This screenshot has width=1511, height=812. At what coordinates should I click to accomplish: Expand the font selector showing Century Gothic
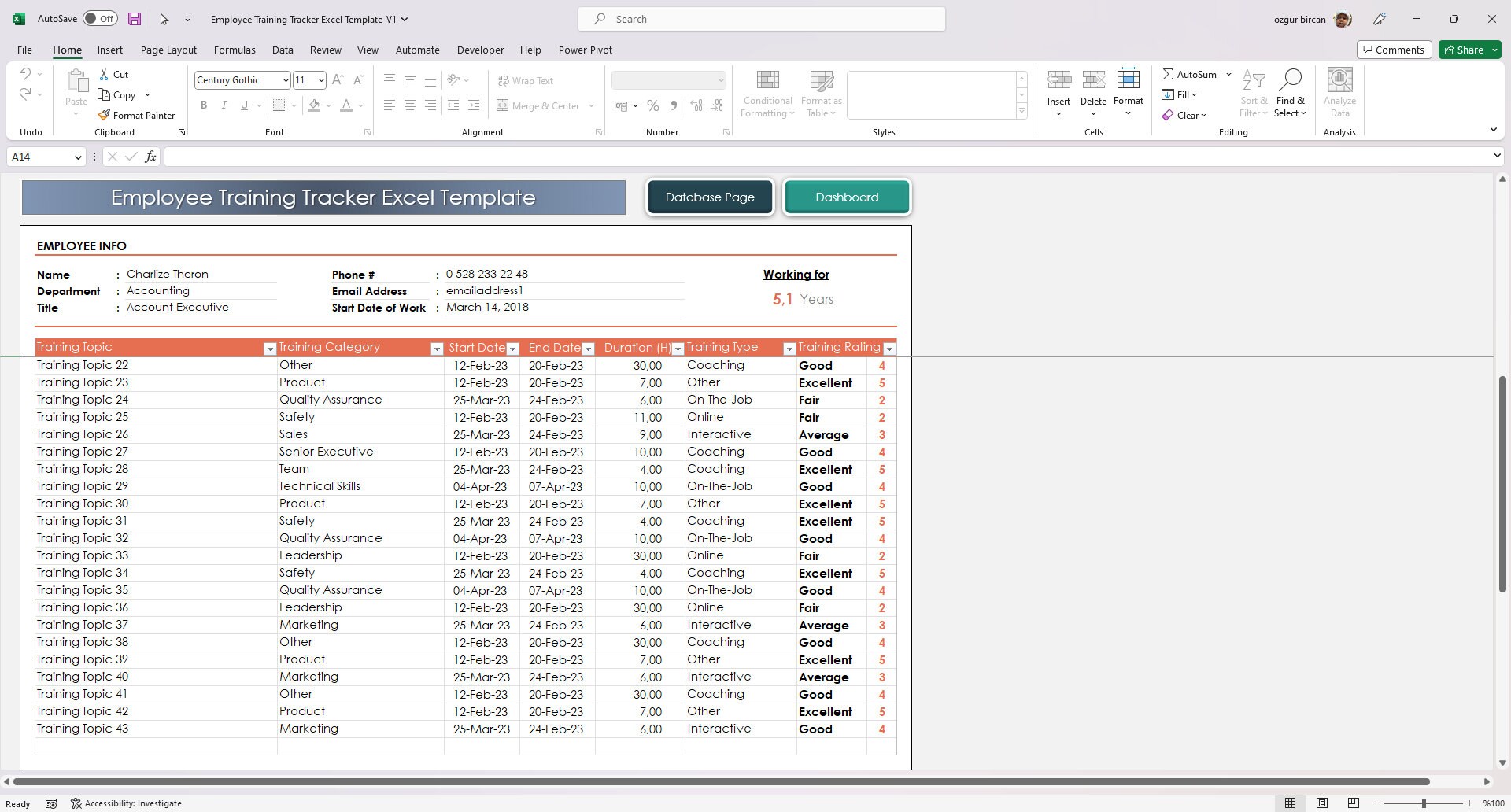[286, 79]
